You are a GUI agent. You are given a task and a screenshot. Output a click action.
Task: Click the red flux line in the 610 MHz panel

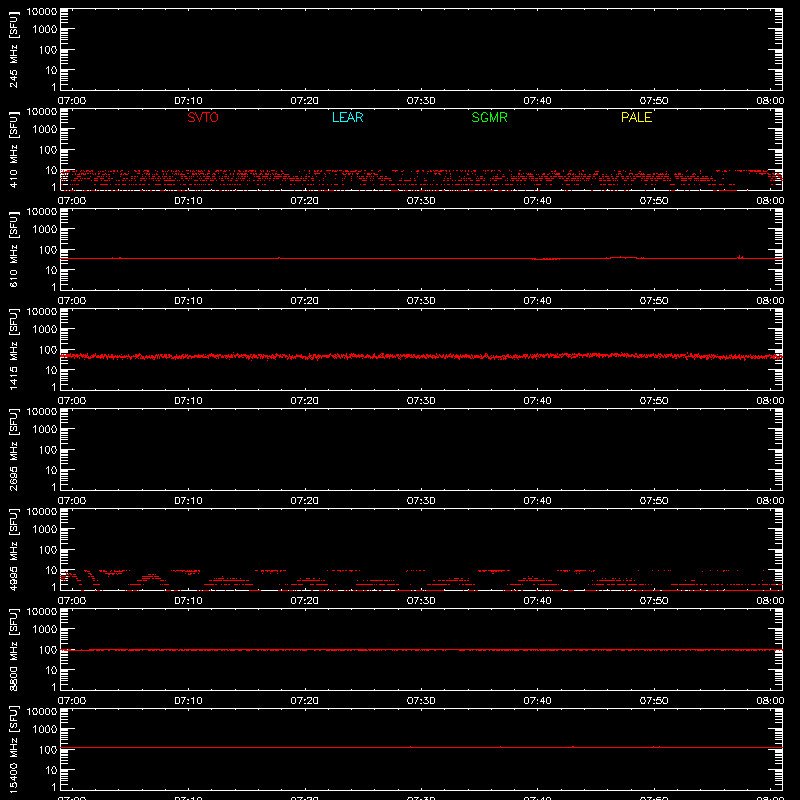421,259
